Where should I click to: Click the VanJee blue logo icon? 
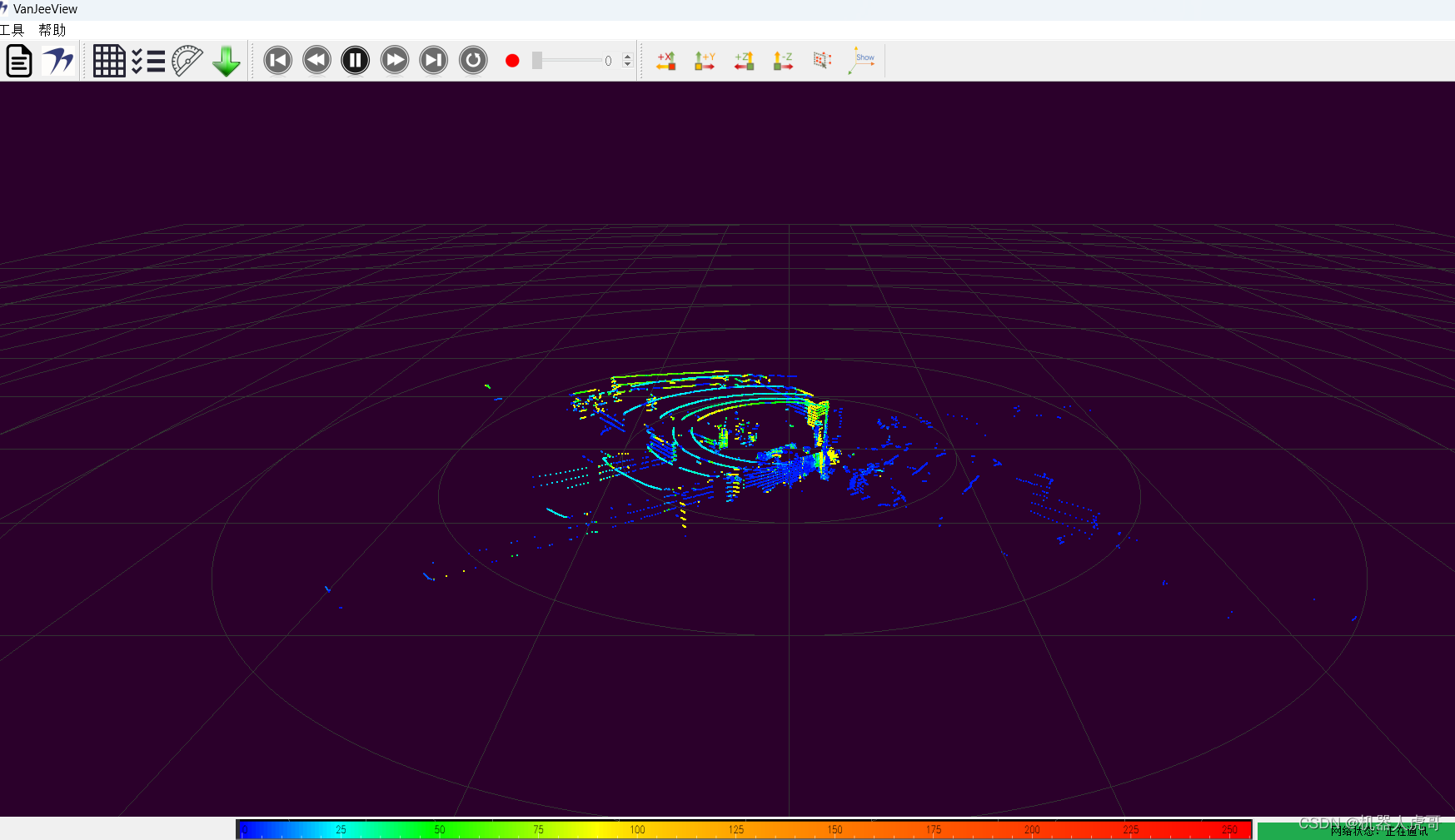click(58, 61)
